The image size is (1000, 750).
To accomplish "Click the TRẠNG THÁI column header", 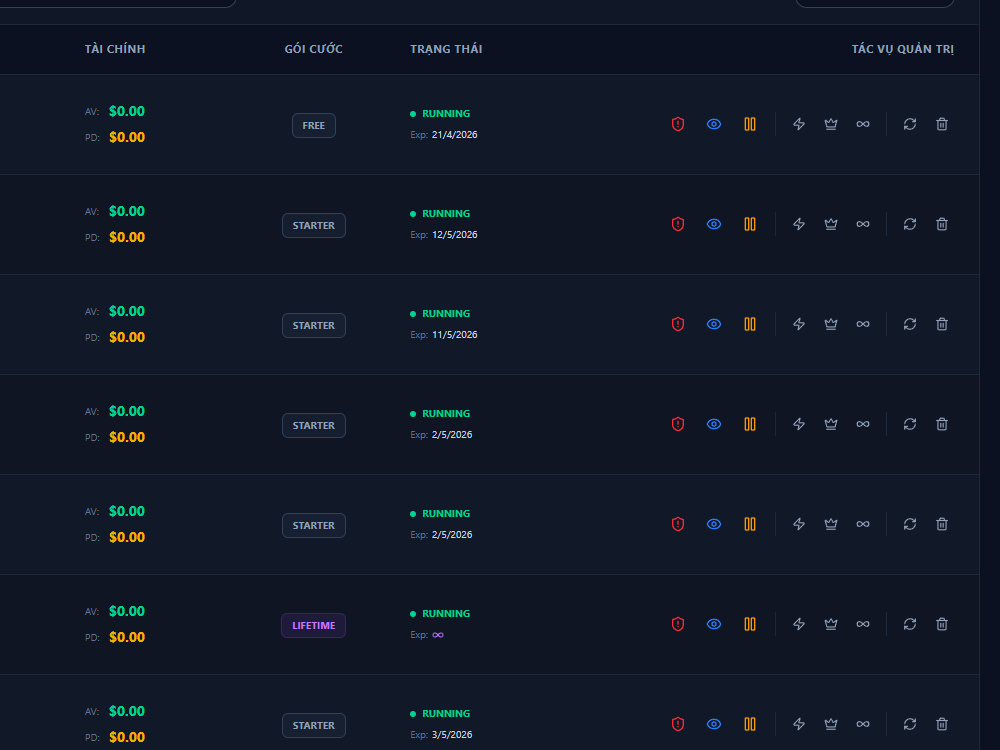I will point(446,49).
